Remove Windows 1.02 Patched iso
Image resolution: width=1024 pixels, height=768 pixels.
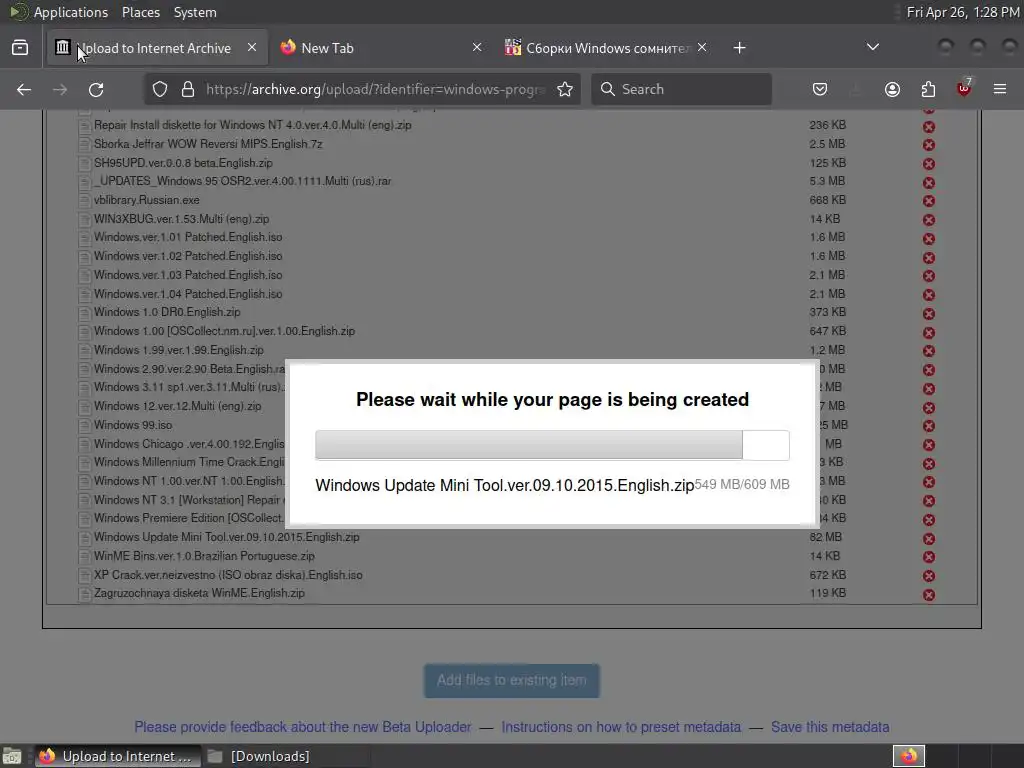click(x=929, y=257)
